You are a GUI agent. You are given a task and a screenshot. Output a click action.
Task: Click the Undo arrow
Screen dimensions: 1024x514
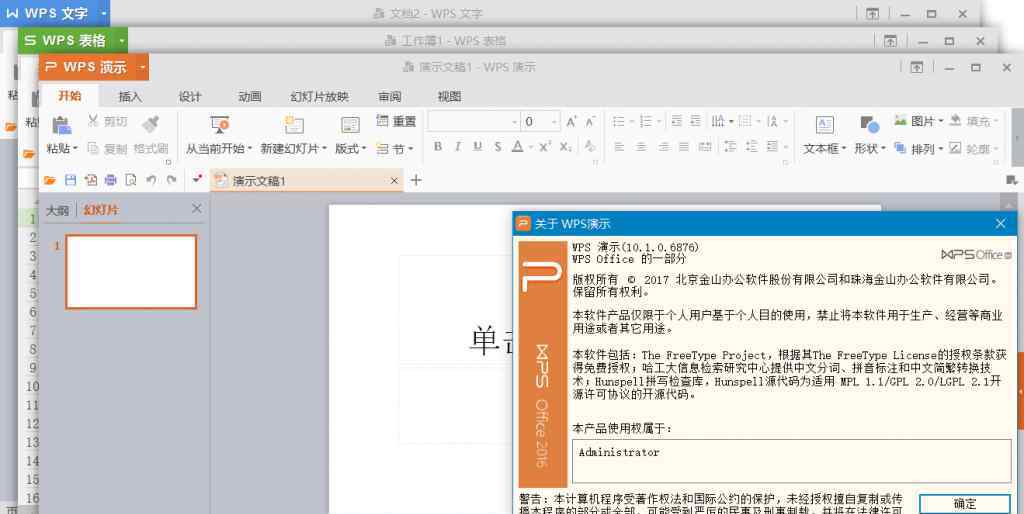pyautogui.click(x=152, y=180)
